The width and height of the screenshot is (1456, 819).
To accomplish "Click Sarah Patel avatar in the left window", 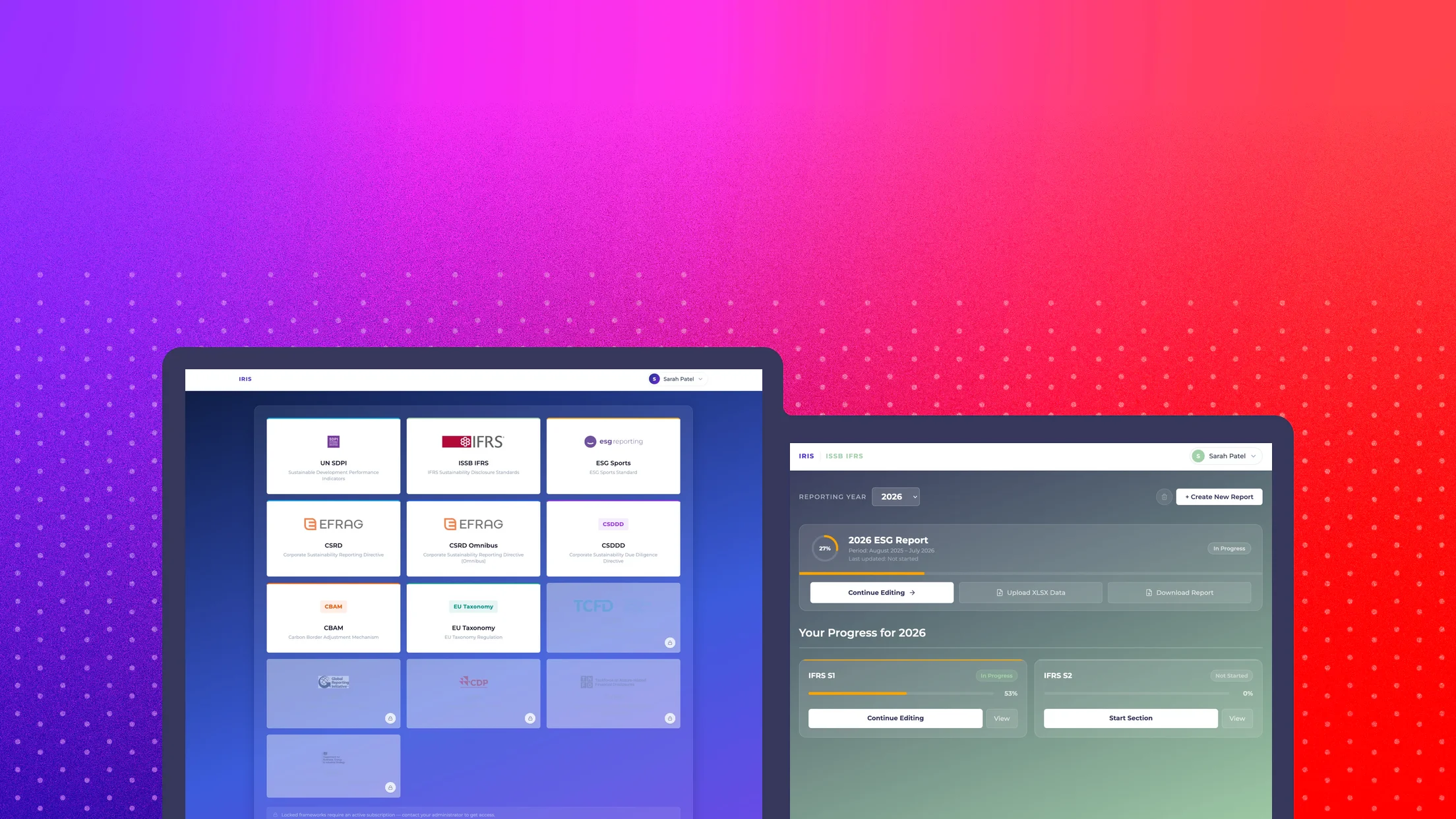I will click(x=654, y=379).
